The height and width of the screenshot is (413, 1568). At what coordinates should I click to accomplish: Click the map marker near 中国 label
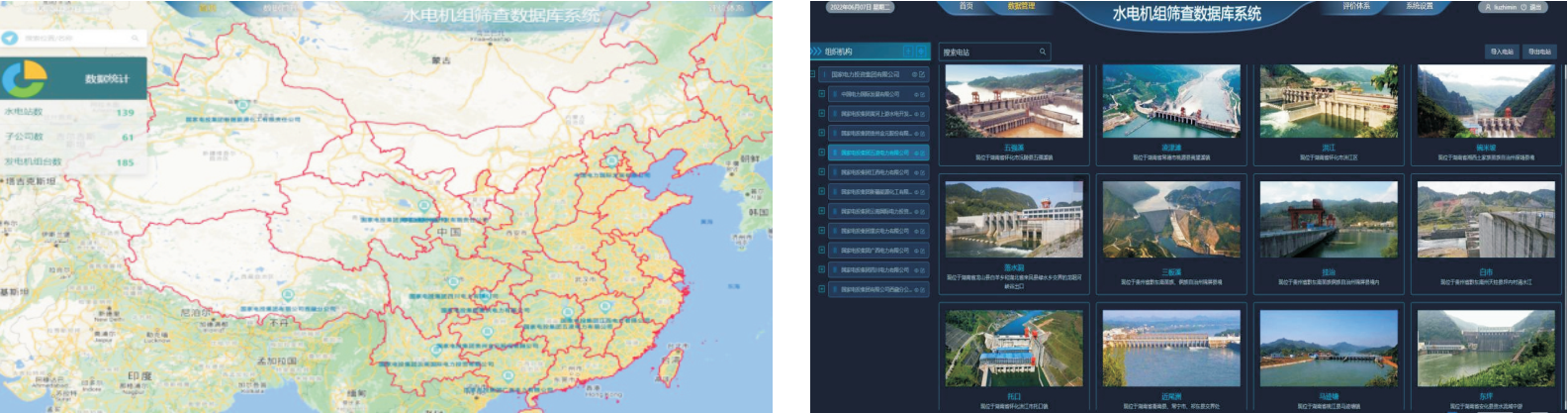(424, 206)
